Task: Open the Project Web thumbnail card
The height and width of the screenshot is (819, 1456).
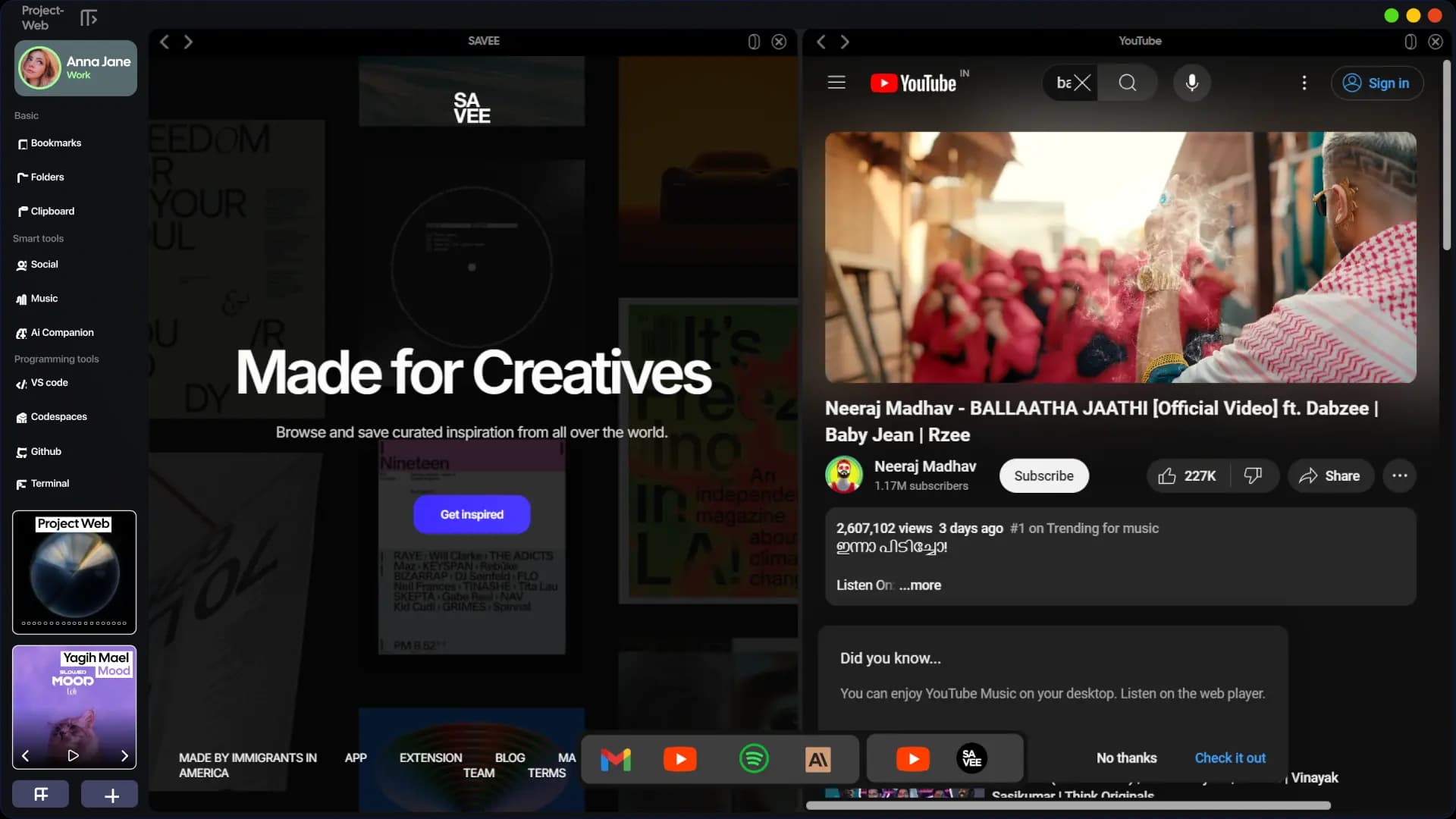Action: 74,573
